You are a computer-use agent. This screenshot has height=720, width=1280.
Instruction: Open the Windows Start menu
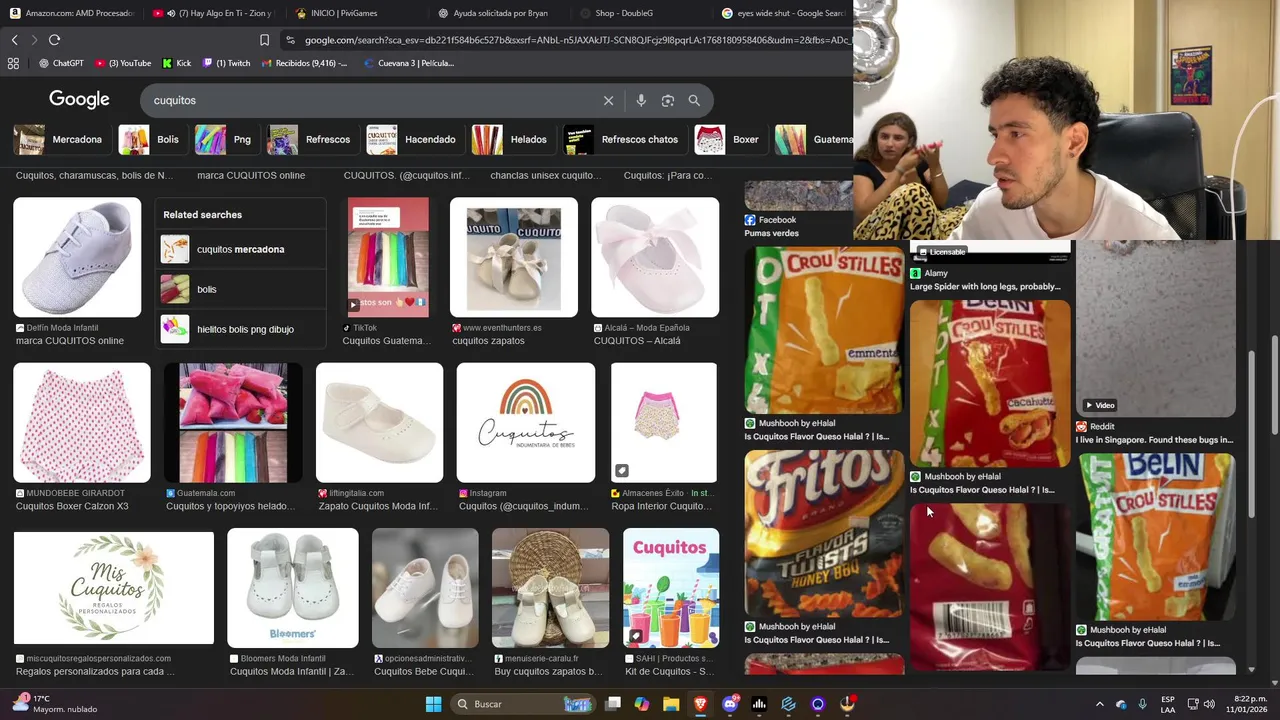click(433, 704)
